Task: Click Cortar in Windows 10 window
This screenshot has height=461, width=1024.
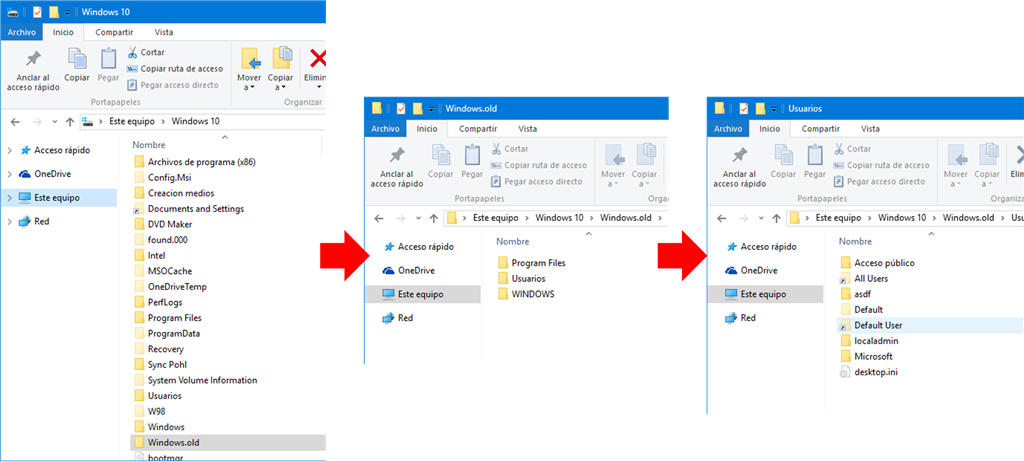Action: (146, 52)
